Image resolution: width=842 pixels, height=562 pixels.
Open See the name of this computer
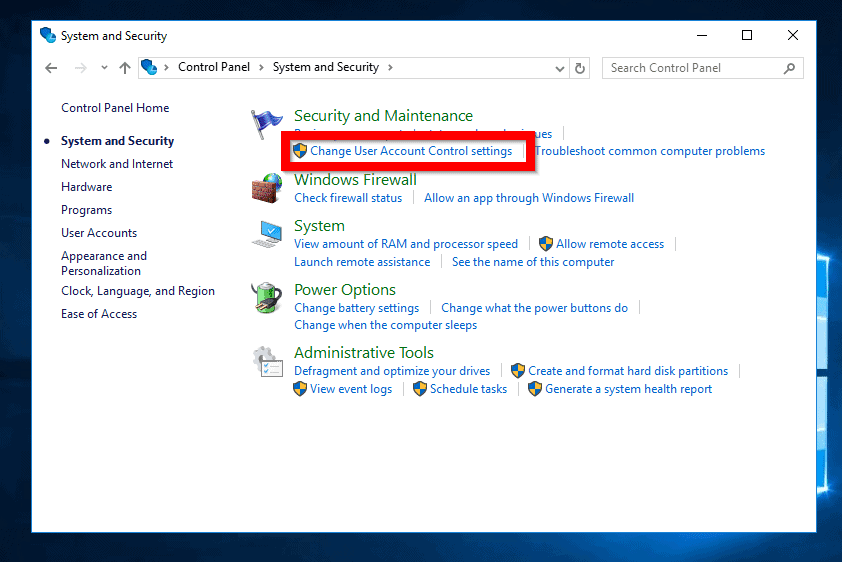[533, 262]
